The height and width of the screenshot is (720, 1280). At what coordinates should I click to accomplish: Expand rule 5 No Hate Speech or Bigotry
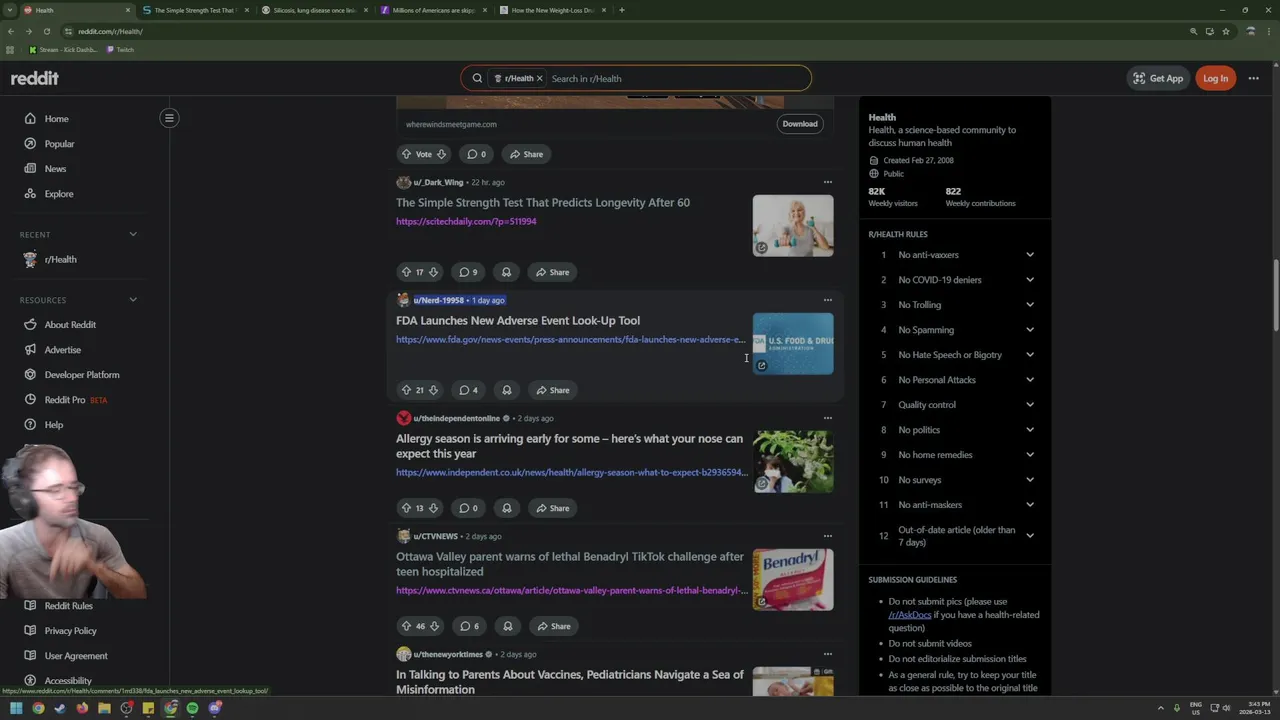1030,355
